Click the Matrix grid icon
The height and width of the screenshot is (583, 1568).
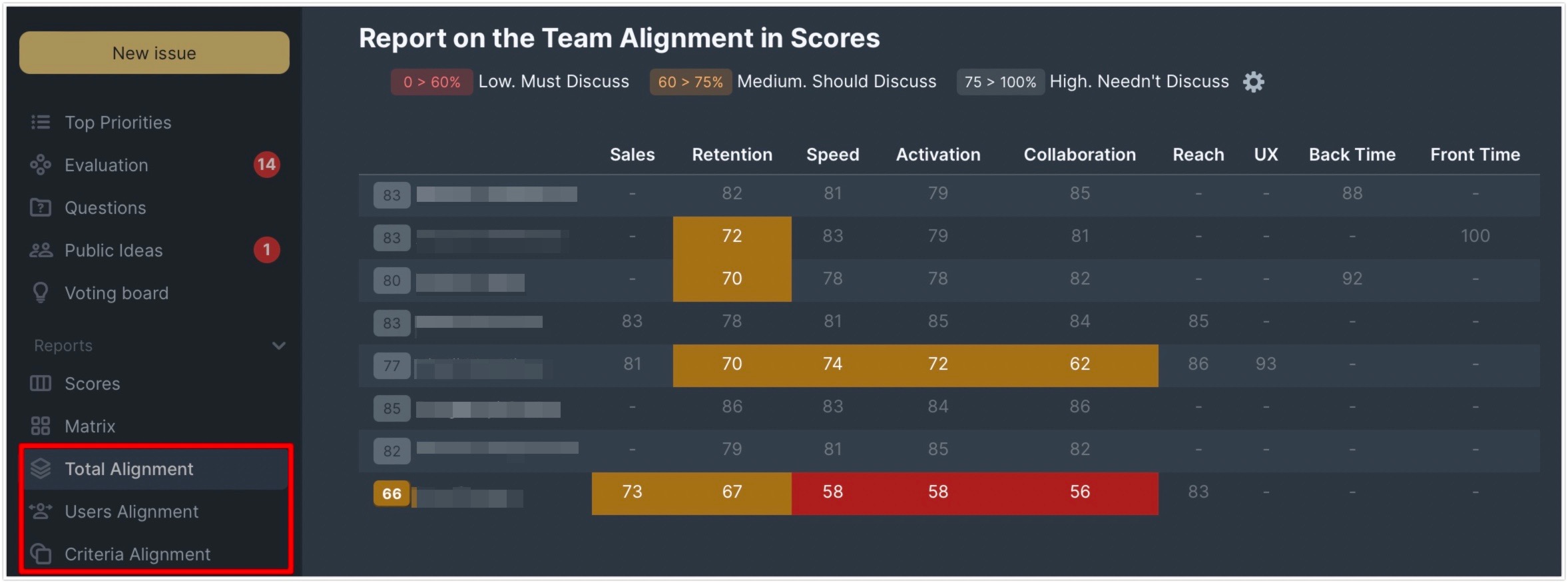41,426
